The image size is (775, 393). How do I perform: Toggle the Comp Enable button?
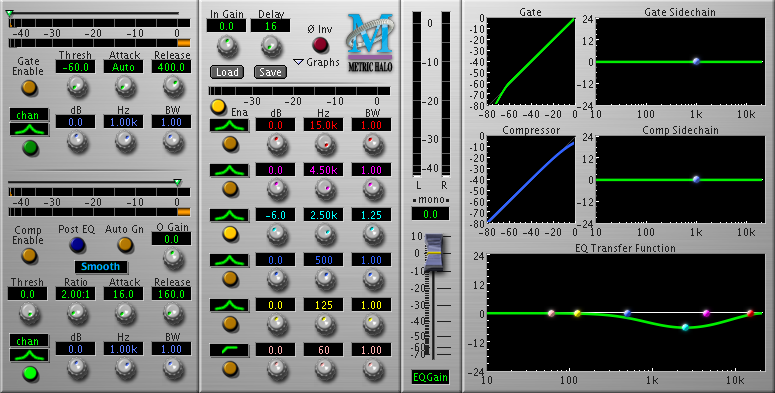point(29,256)
